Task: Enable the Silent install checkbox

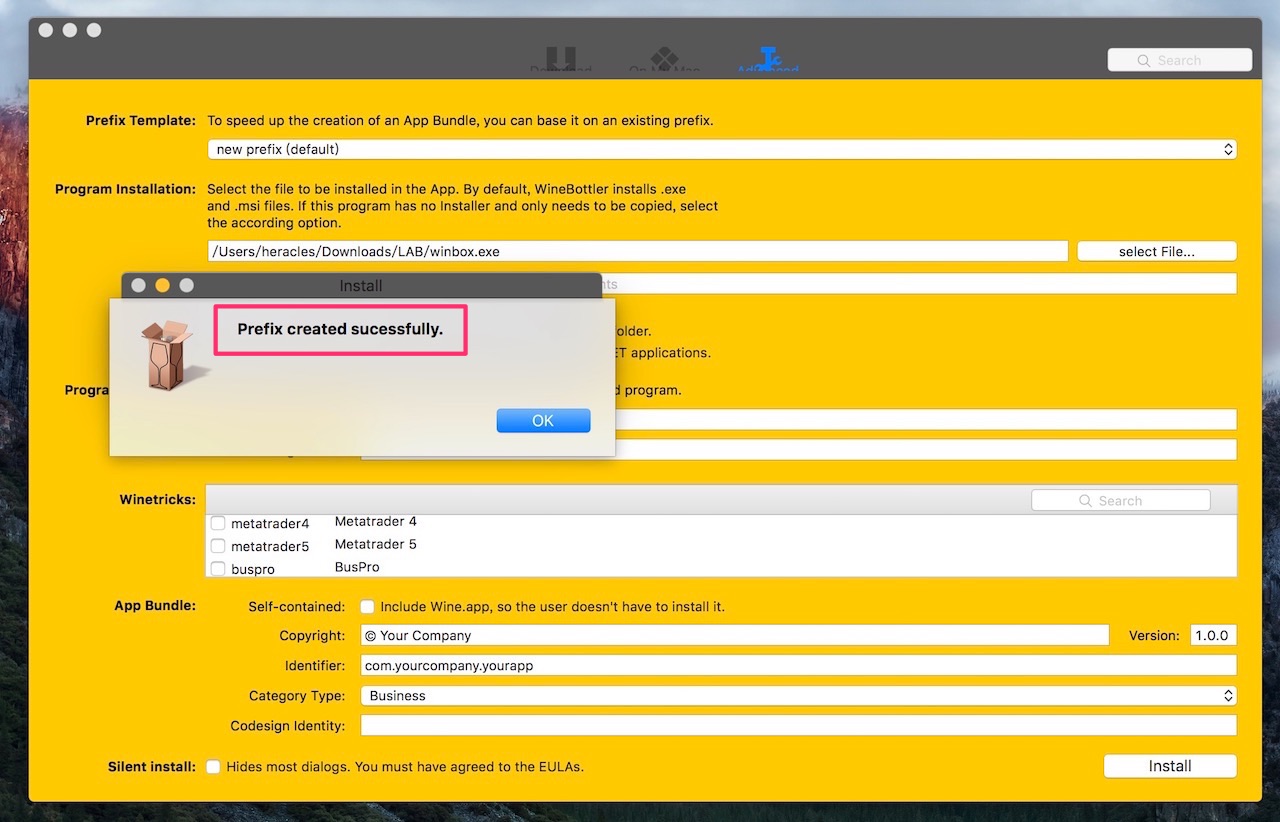Action: (214, 767)
